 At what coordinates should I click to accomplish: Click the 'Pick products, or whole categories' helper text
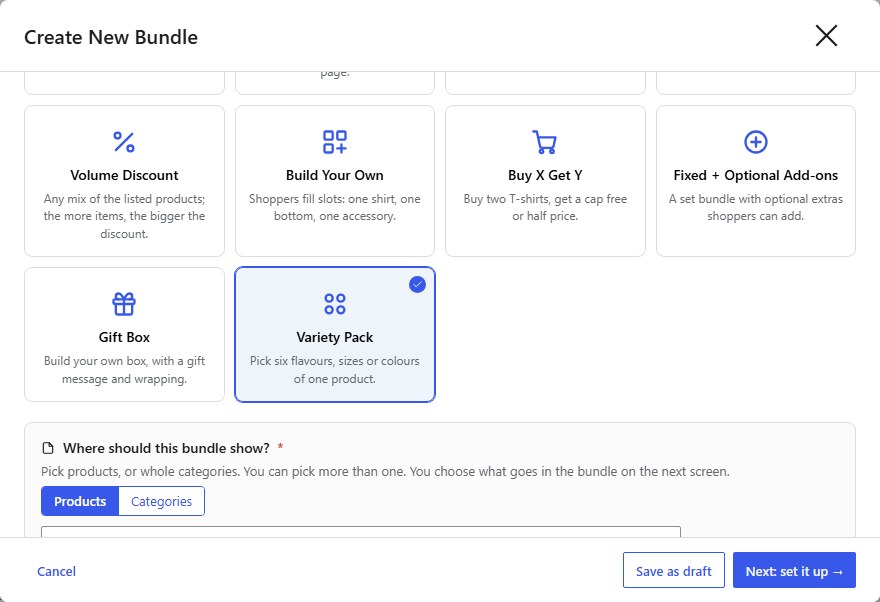[x=385, y=471]
